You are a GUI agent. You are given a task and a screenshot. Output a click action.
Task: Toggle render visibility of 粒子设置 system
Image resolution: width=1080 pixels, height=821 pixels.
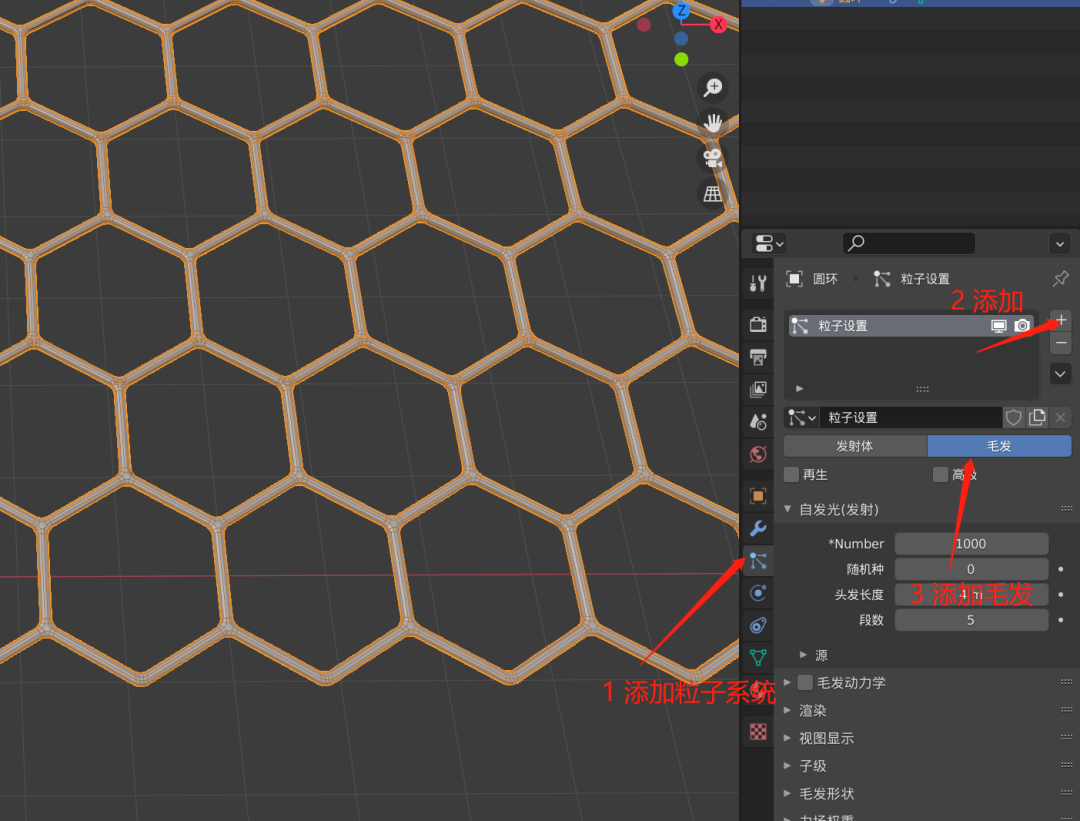tap(1022, 326)
